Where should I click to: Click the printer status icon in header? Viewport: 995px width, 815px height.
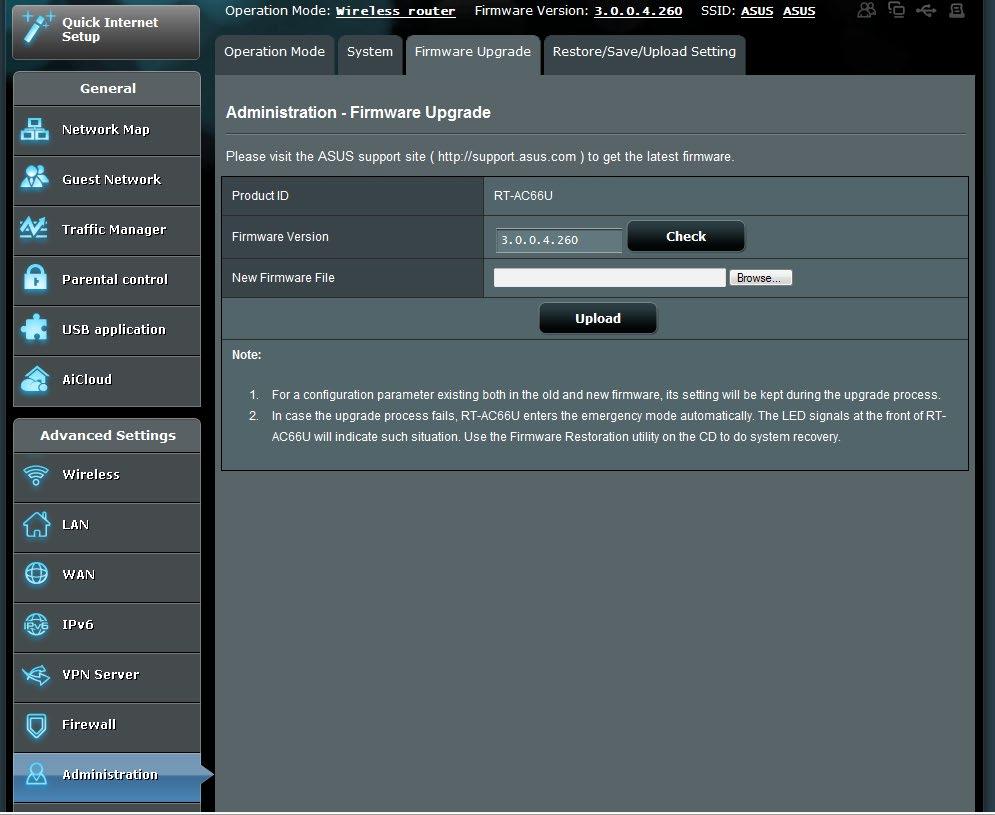point(956,10)
